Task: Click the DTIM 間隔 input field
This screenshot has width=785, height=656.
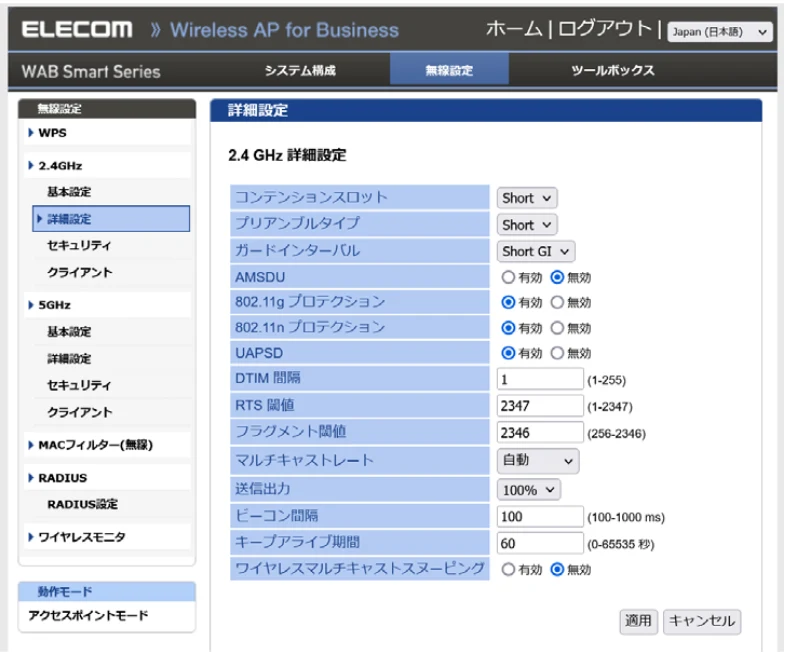Action: 540,379
